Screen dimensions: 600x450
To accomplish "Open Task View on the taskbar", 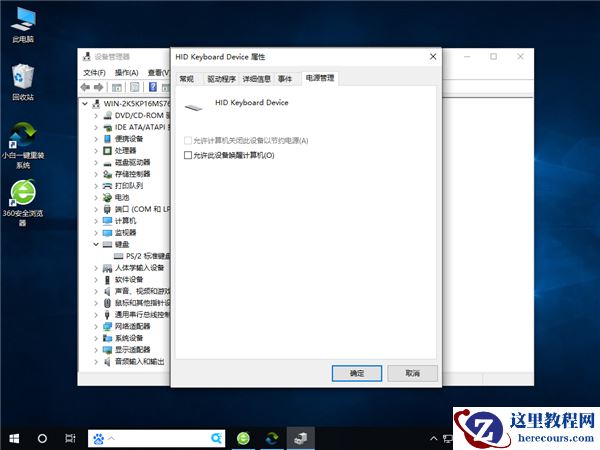I will tap(70, 438).
